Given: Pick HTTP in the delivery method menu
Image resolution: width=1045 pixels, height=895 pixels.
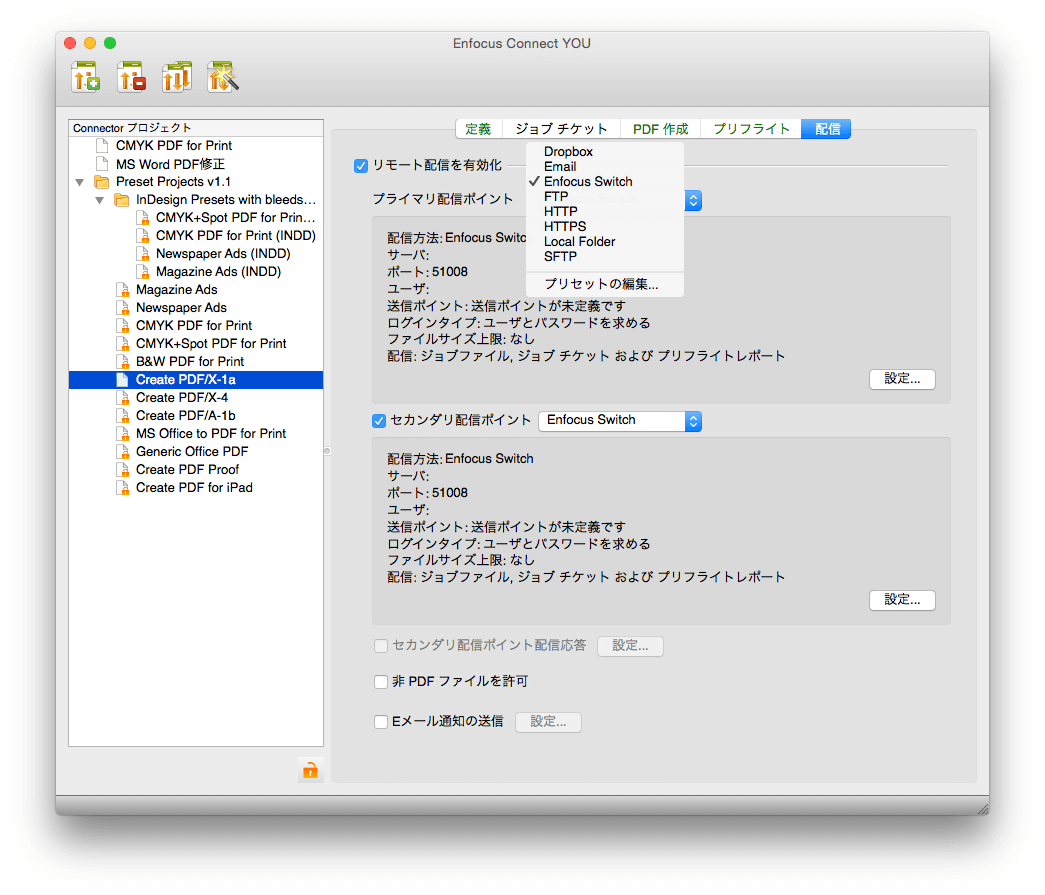Looking at the screenshot, I should point(604,212).
